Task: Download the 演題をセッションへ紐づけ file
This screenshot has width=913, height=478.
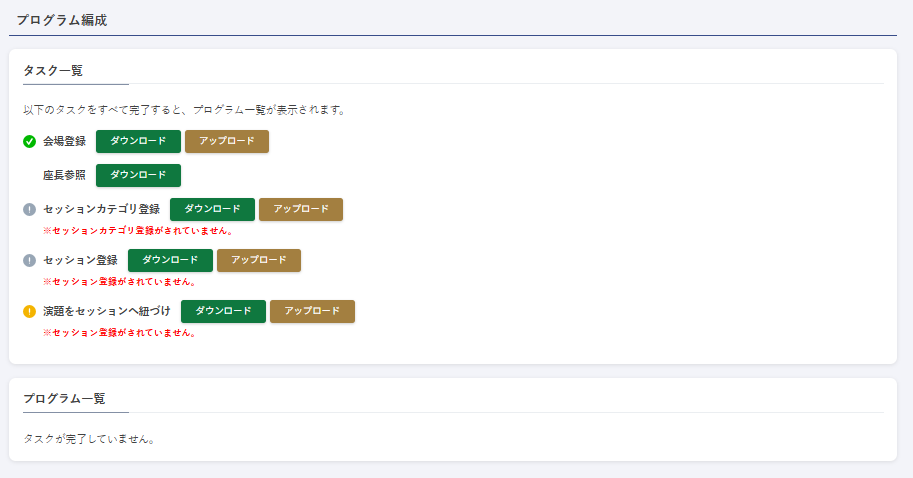Action: click(223, 311)
